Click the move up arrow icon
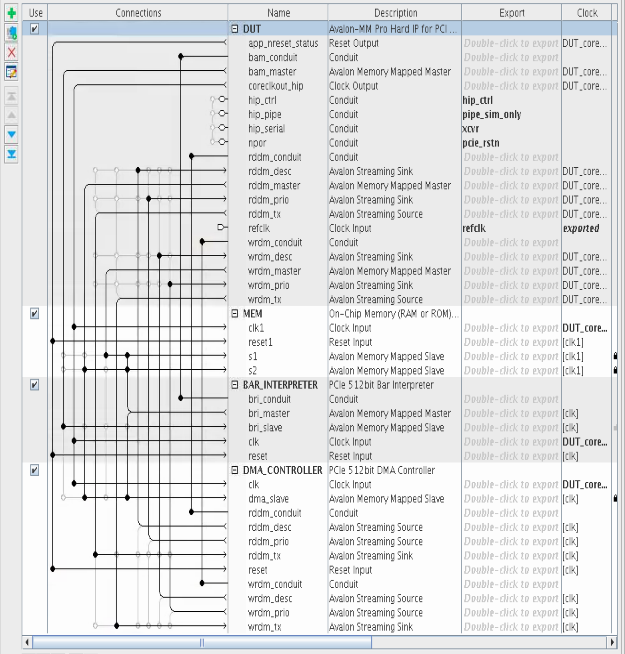The height and width of the screenshot is (654, 625). coord(11,115)
